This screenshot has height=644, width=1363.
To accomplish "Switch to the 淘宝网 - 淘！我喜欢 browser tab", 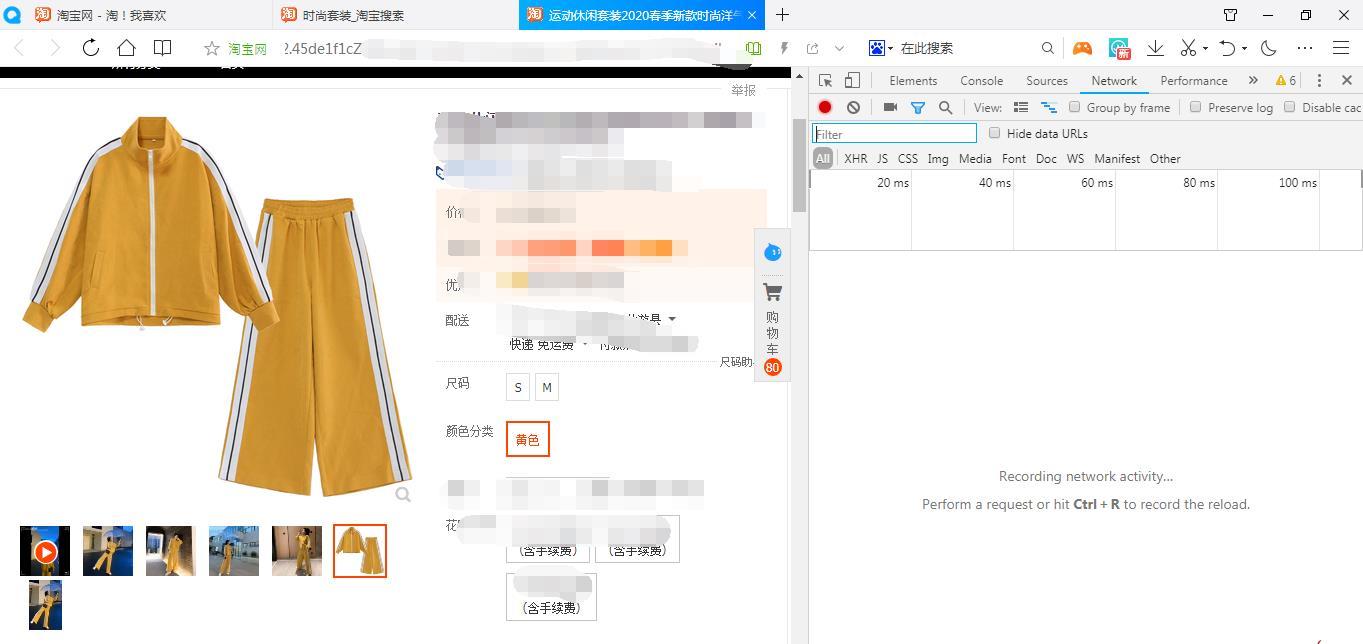I will [136, 15].
